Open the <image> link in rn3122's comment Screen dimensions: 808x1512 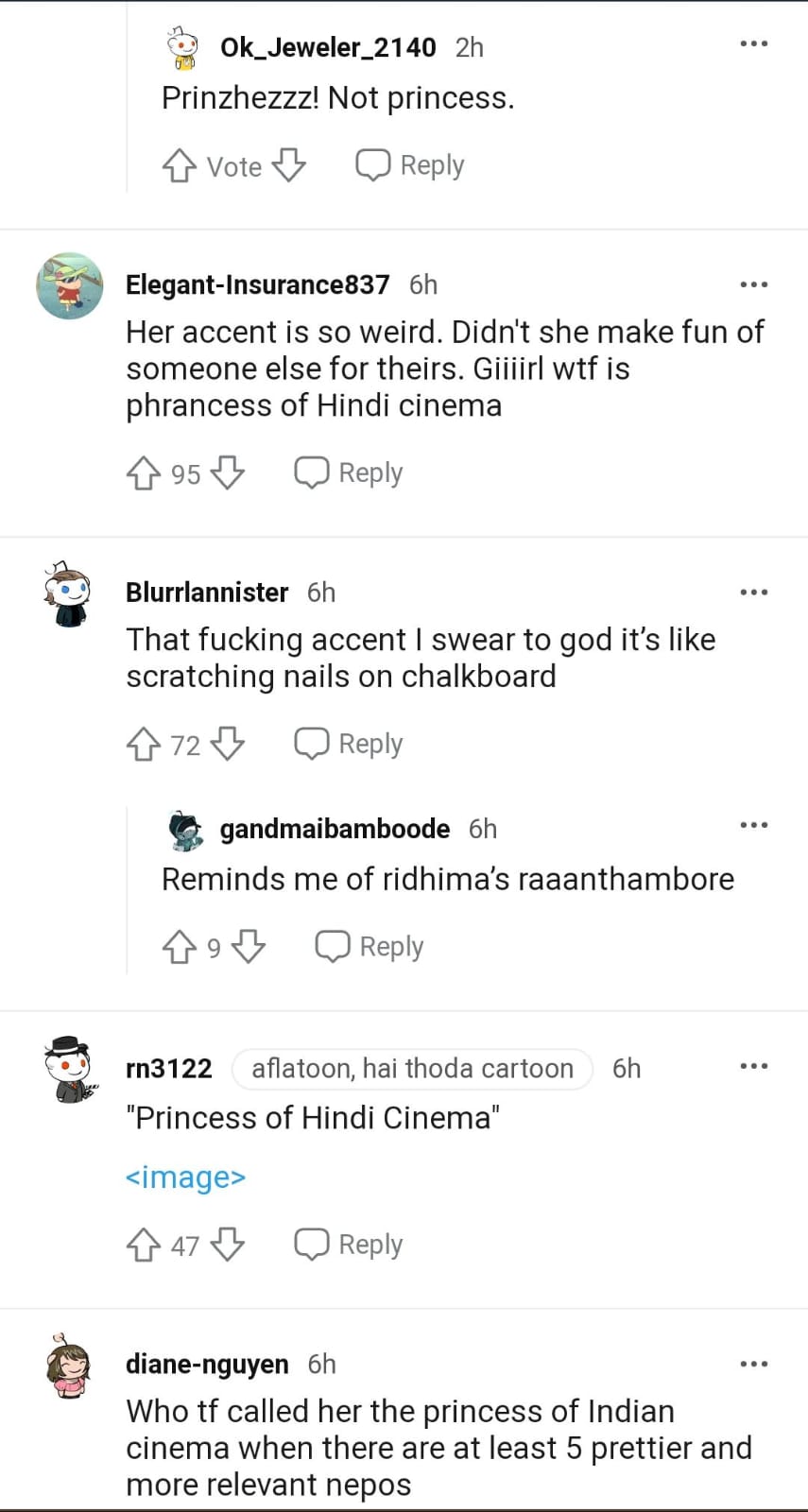click(x=185, y=1177)
